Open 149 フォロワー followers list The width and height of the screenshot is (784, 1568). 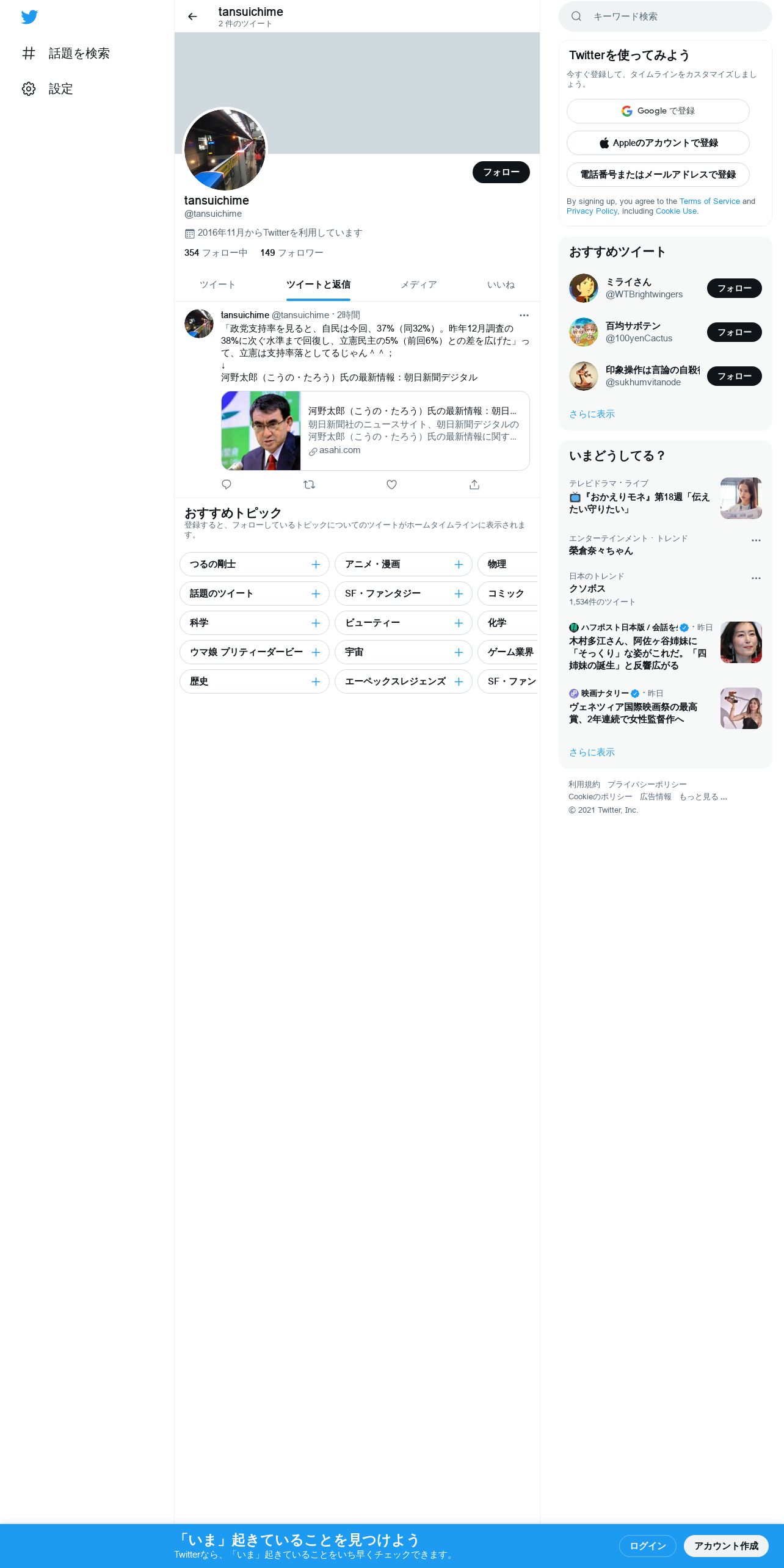[x=291, y=253]
